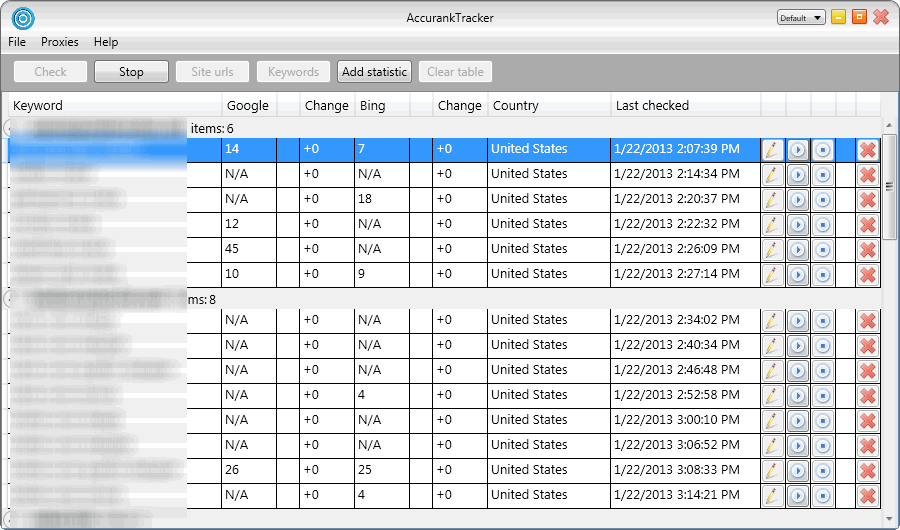The width and height of the screenshot is (900, 530).
Task: Sort by Google column header
Action: 250,106
